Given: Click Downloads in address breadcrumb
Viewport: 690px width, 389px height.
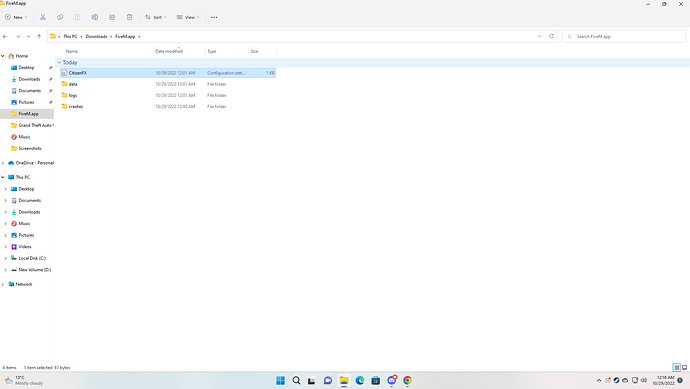Looking at the screenshot, I should tap(96, 37).
